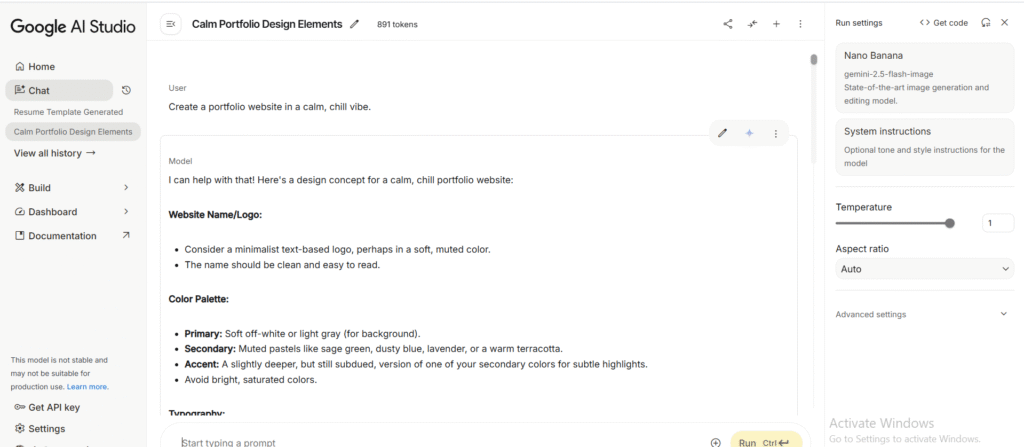The width and height of the screenshot is (1024, 447).
Task: Click the Get code button
Action: [x=943, y=22]
